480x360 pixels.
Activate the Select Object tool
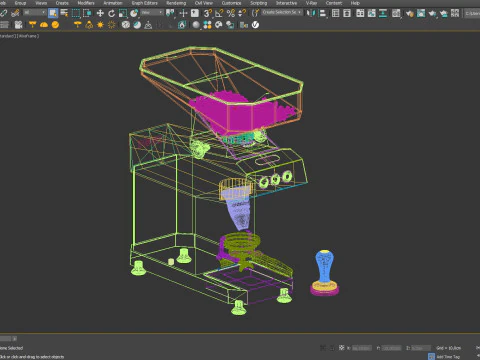53,13
